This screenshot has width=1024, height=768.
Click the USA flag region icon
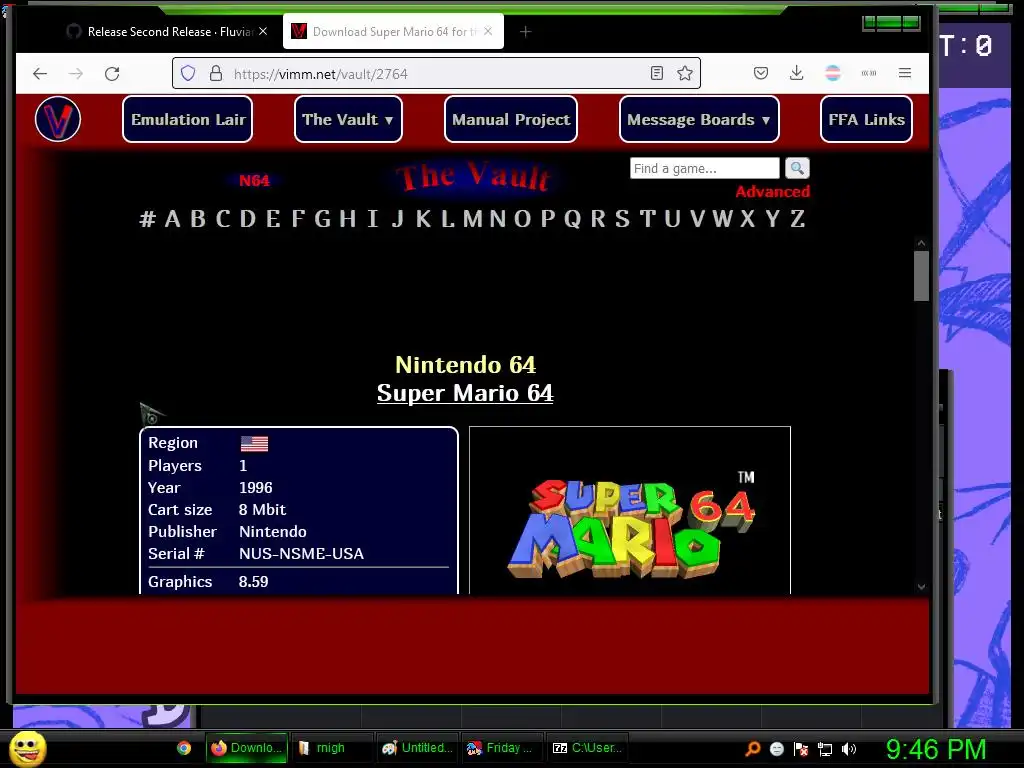(x=254, y=443)
